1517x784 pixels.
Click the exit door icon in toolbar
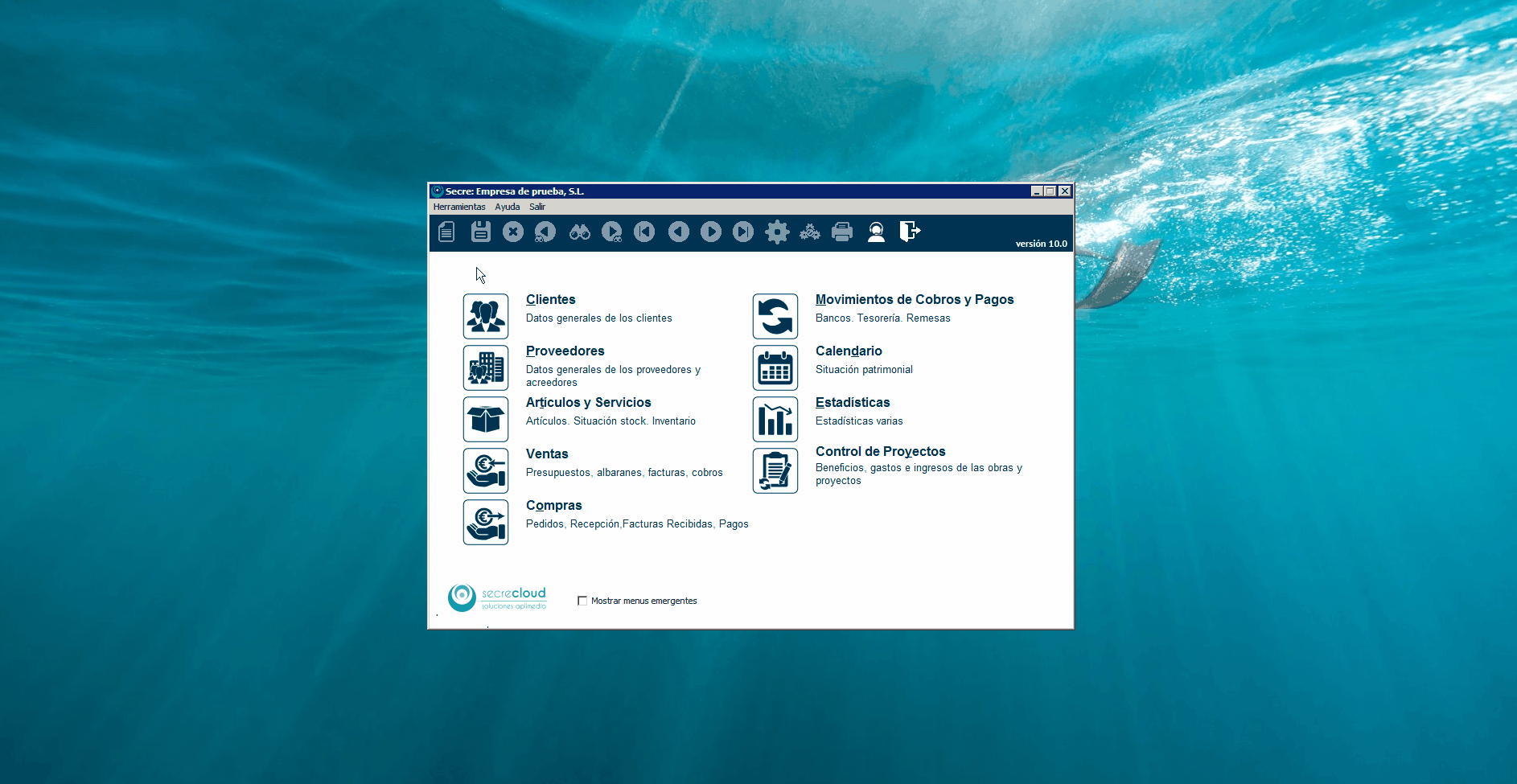[909, 232]
